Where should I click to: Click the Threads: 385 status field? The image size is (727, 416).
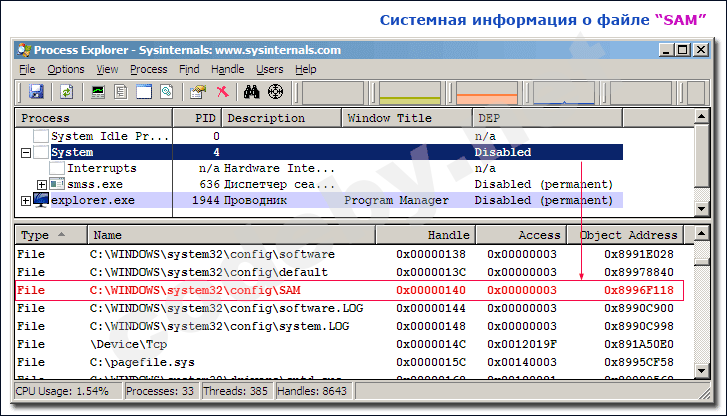tap(238, 391)
